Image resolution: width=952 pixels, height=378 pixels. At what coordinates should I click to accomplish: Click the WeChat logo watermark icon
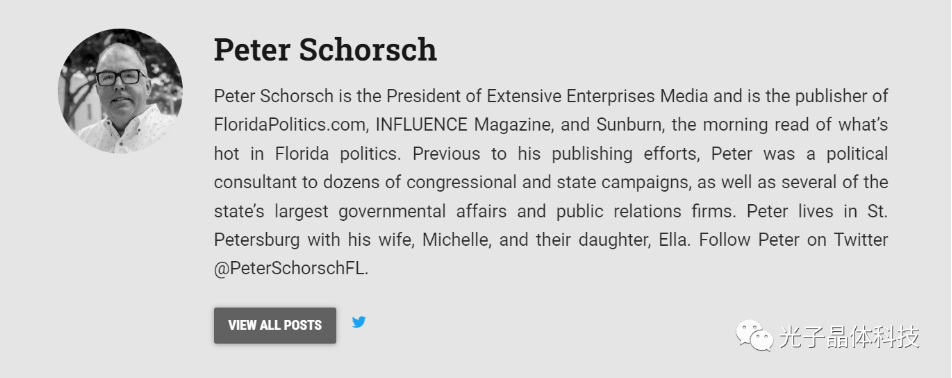coord(754,335)
